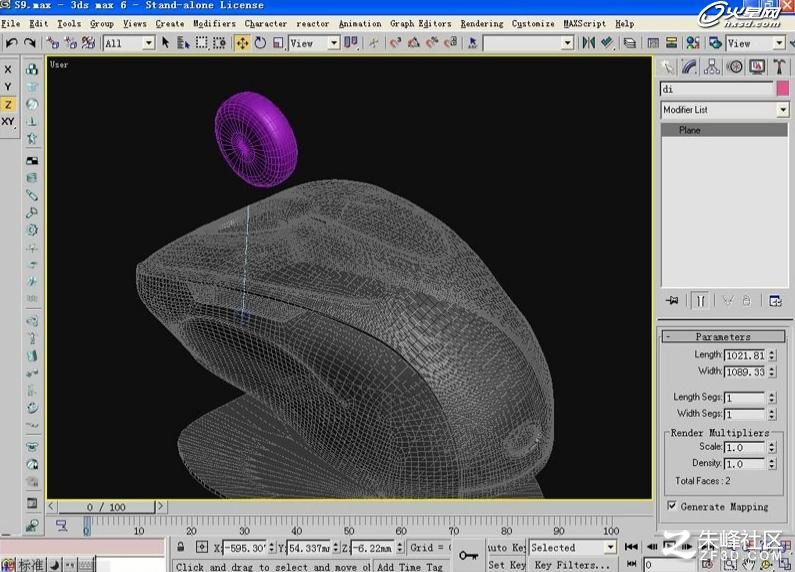Click frame 50 on the track bar
Screen dimensions: 795x572
coord(349,531)
